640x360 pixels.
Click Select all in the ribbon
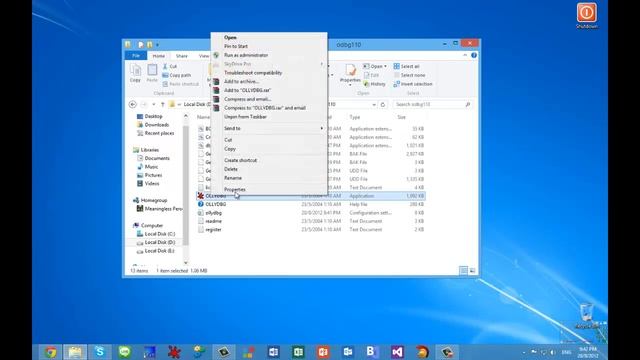pyautogui.click(x=407, y=66)
